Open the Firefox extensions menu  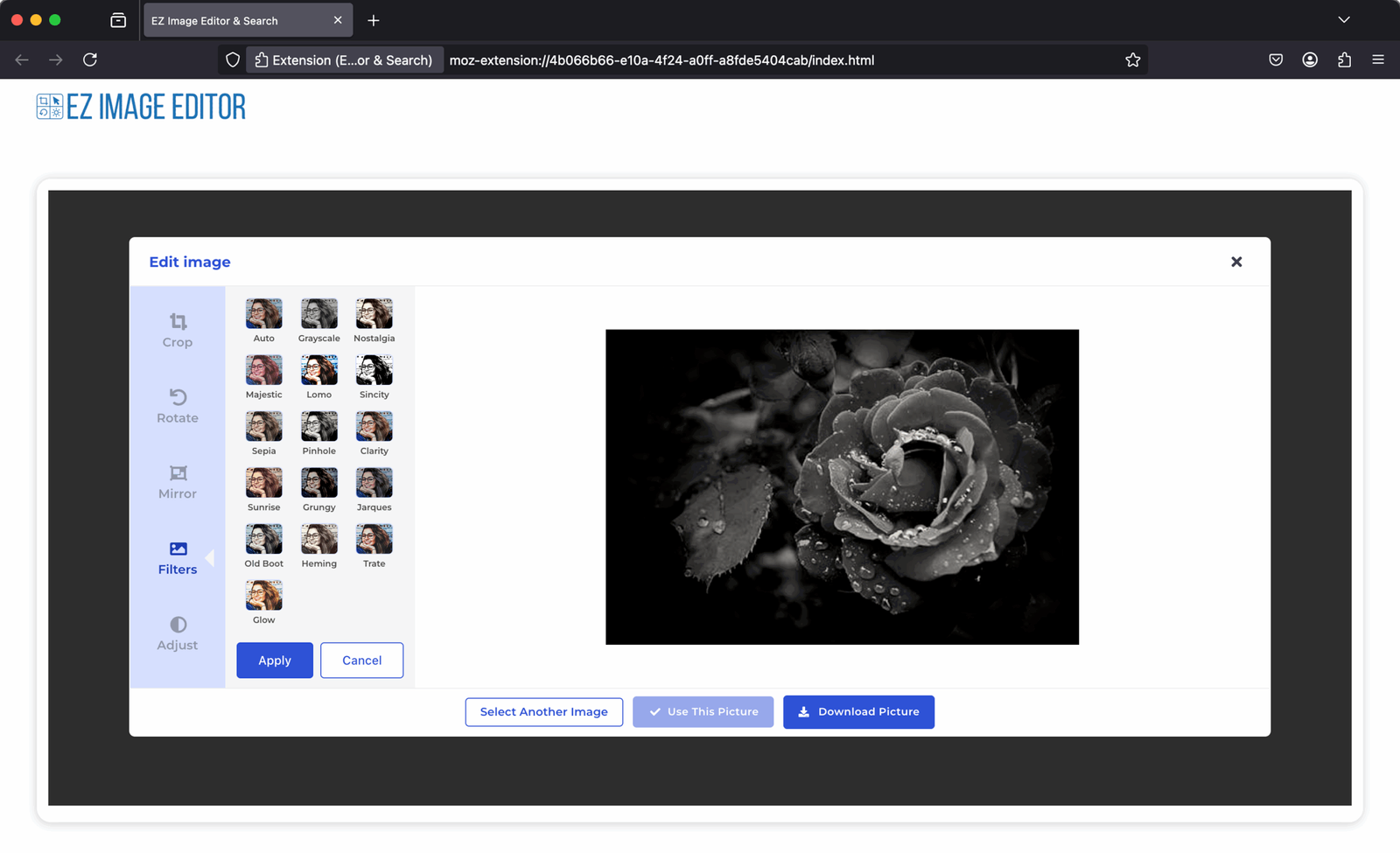pyautogui.click(x=1344, y=60)
